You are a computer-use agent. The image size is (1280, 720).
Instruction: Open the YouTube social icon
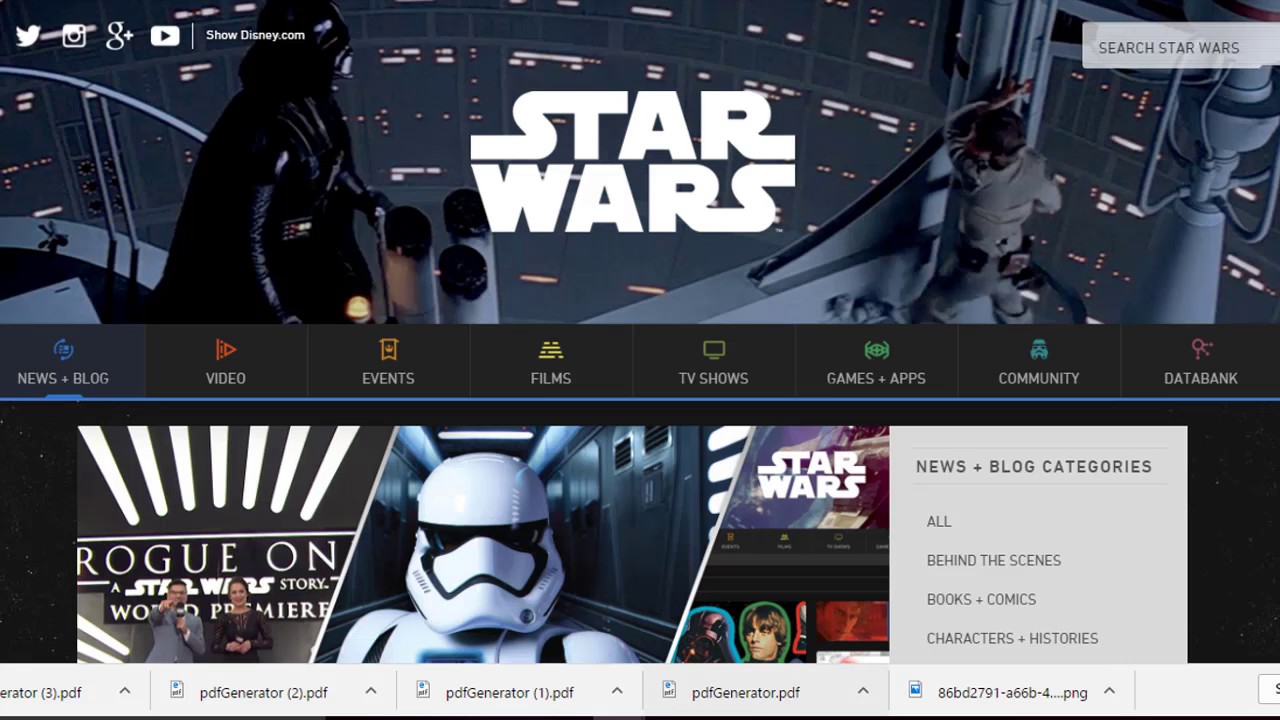pos(165,36)
